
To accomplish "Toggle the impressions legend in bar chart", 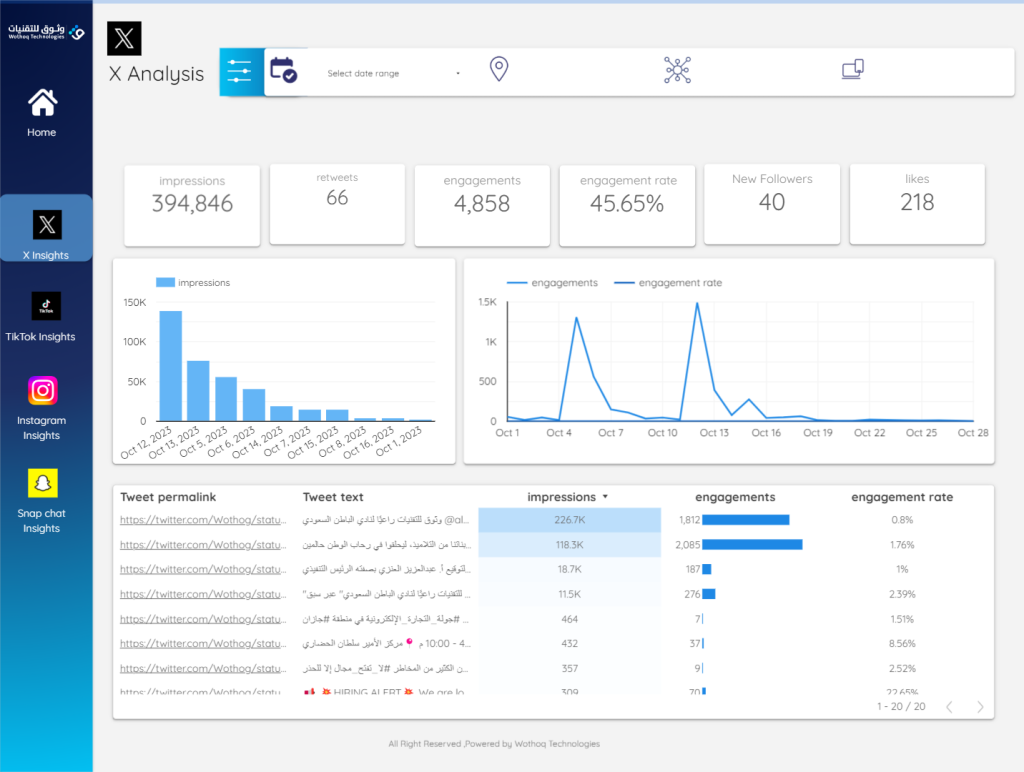I will 193,283.
